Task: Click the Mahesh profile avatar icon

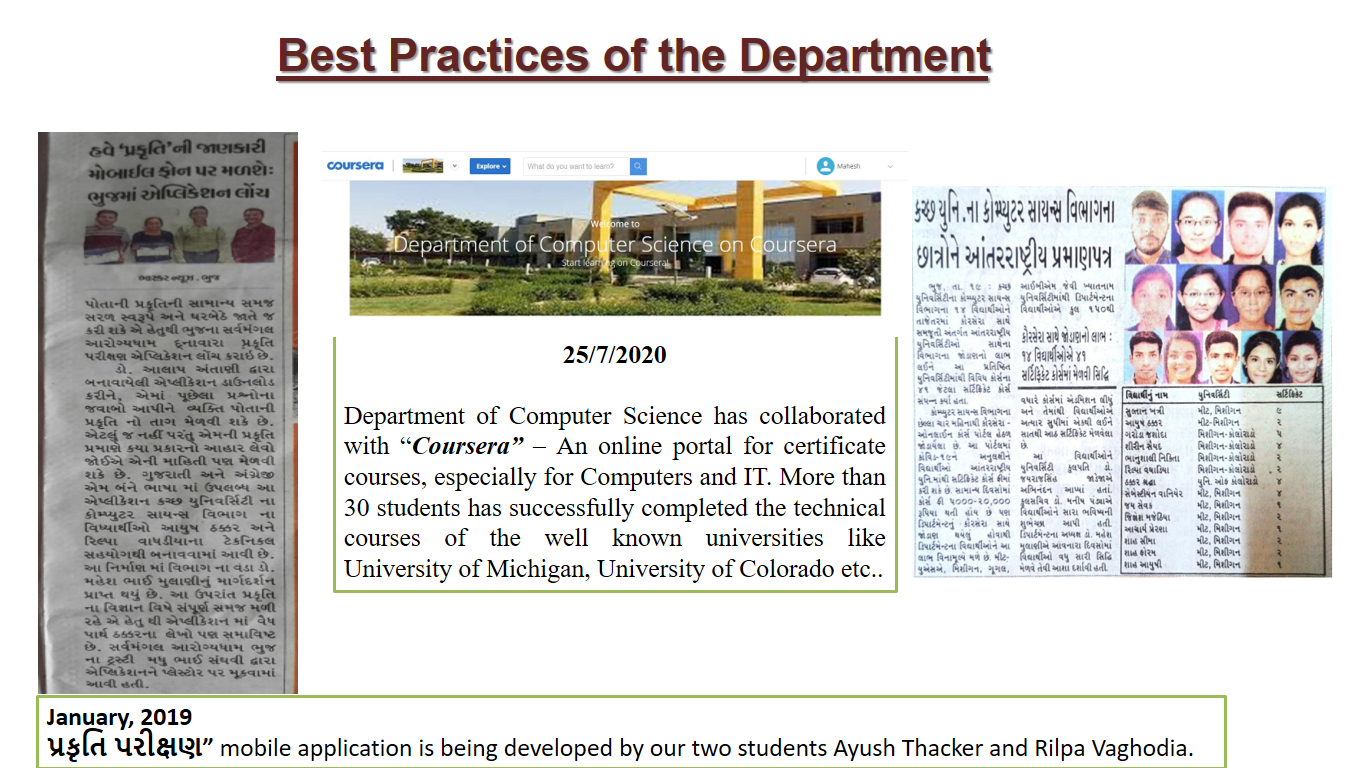Action: [x=825, y=166]
